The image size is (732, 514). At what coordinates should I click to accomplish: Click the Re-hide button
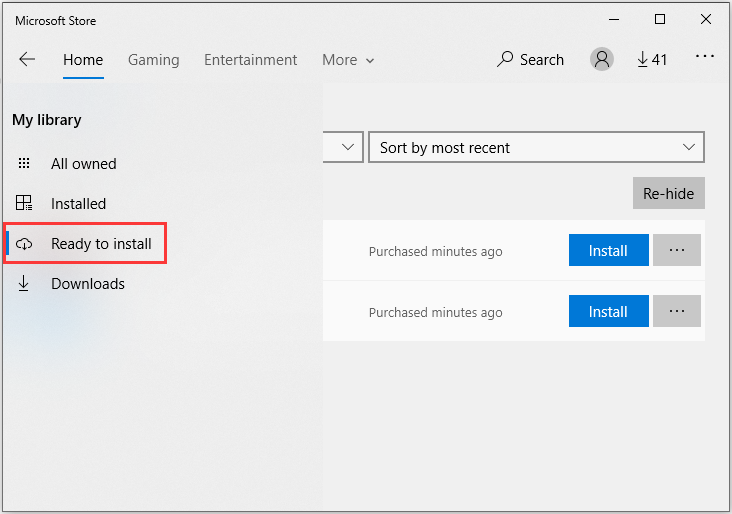(x=668, y=194)
